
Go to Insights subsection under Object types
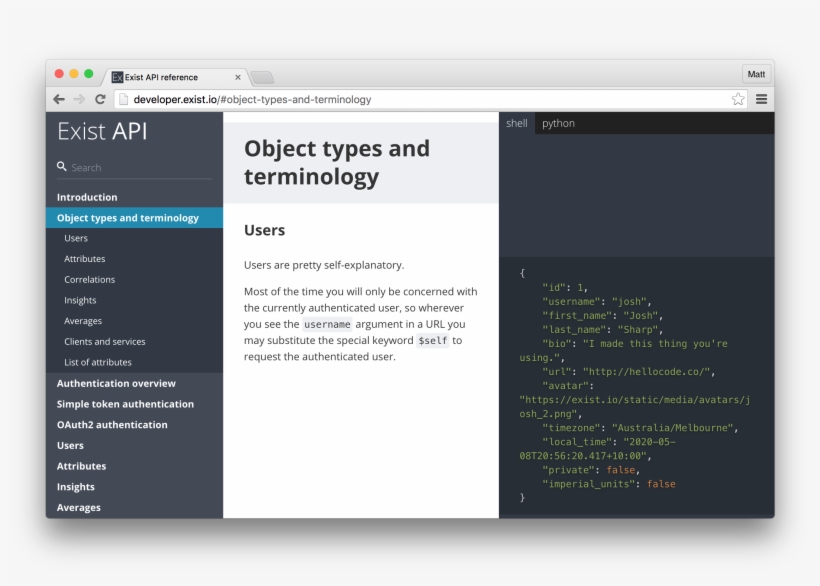(134, 300)
